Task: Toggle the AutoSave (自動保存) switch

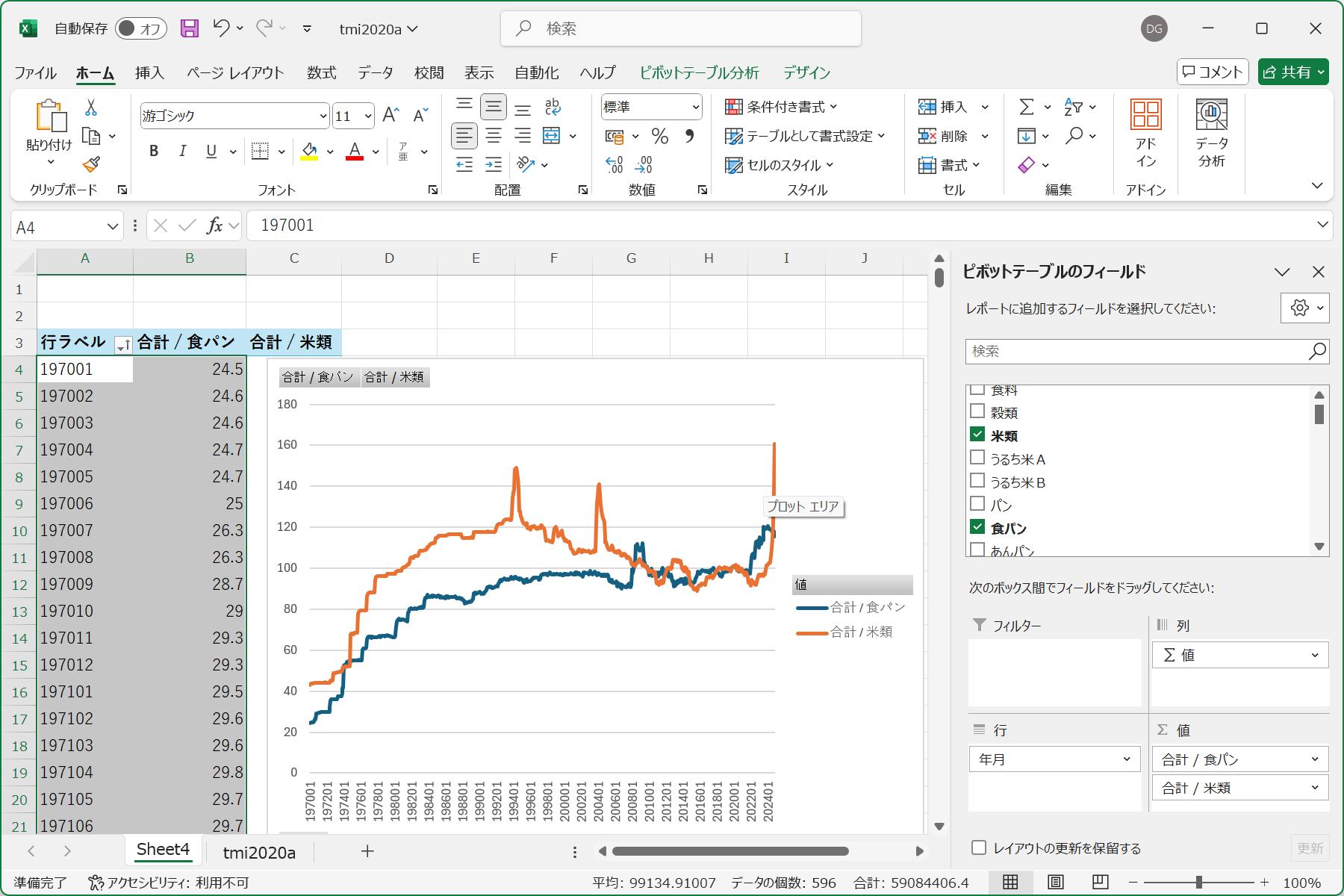Action: pos(140,28)
